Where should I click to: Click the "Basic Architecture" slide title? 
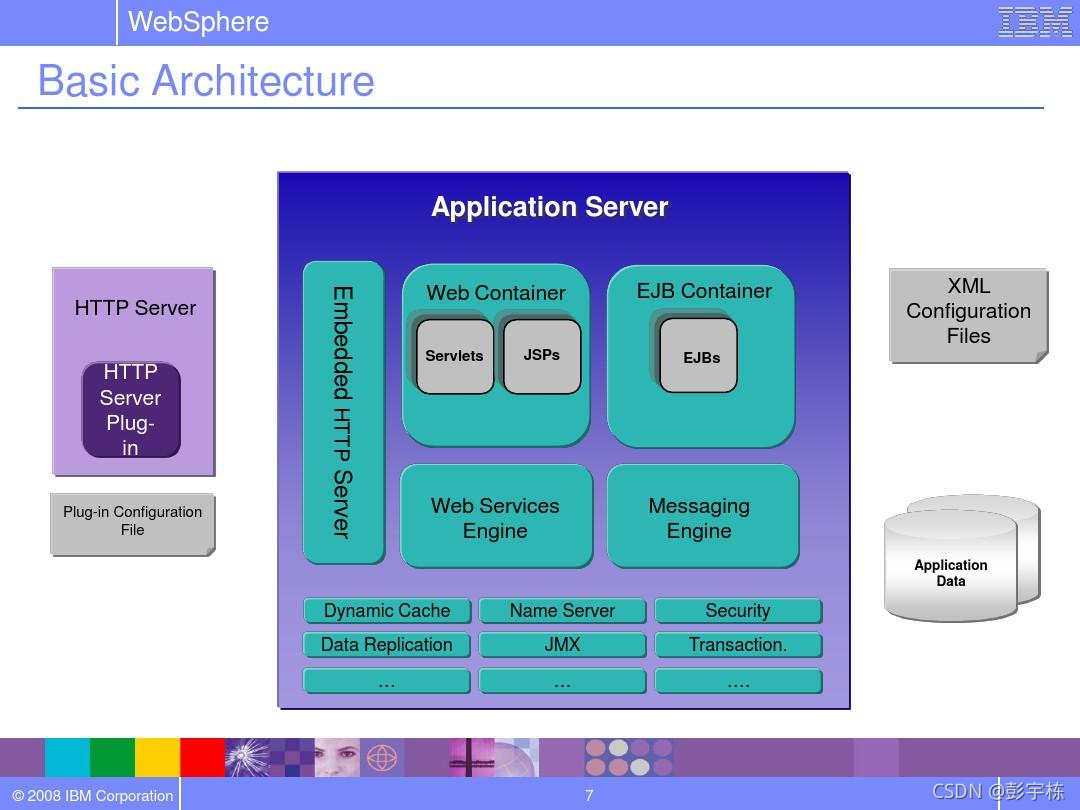tap(206, 81)
